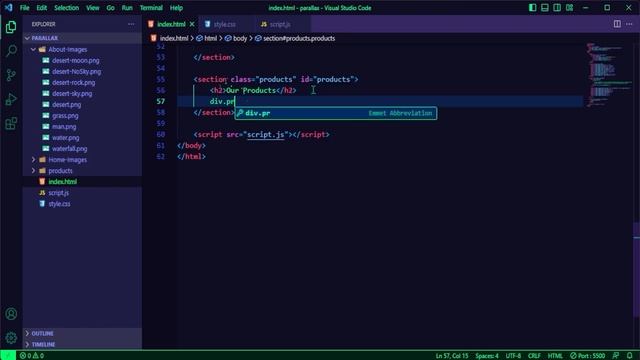The width and height of the screenshot is (640, 360).
Task: Open the Terminal menu
Action: (151, 8)
